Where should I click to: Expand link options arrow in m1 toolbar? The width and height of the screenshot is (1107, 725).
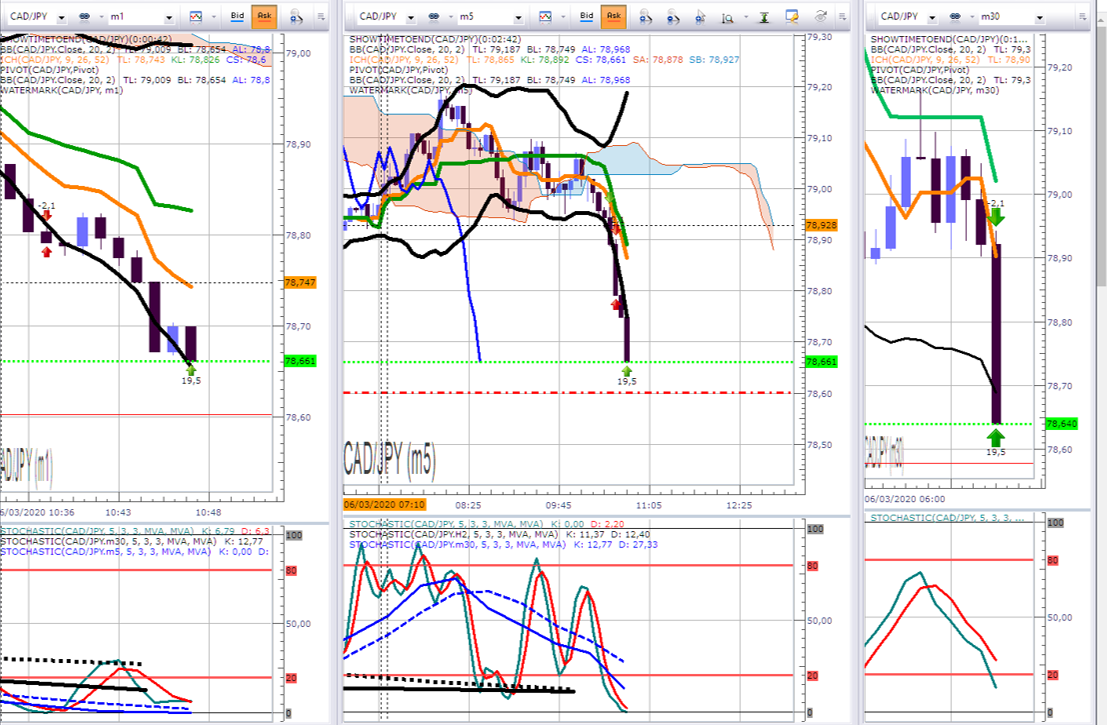point(100,16)
